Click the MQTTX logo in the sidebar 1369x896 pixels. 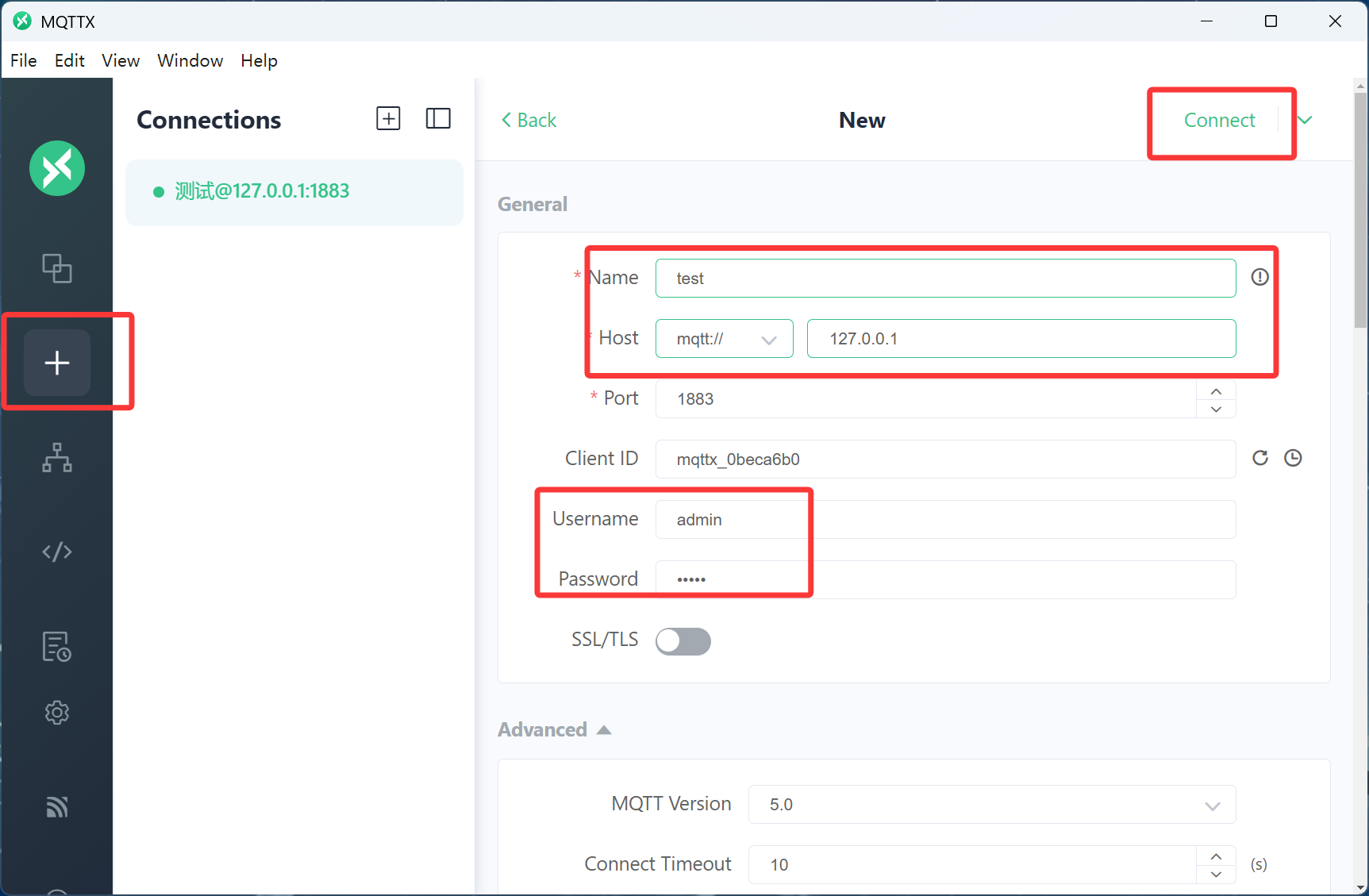[x=57, y=168]
